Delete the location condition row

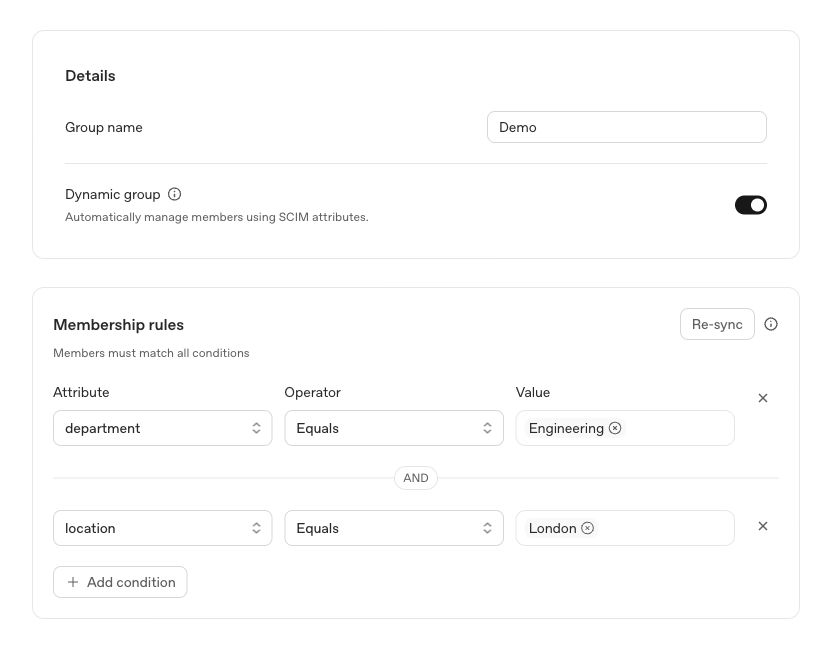[763, 526]
